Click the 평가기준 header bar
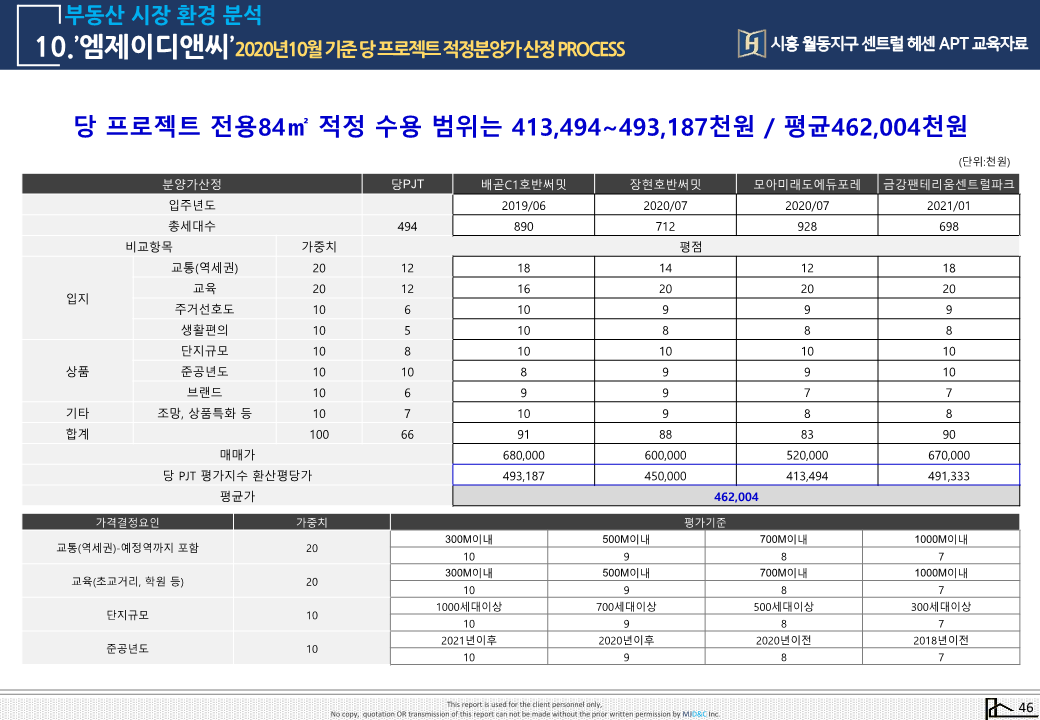 705,522
